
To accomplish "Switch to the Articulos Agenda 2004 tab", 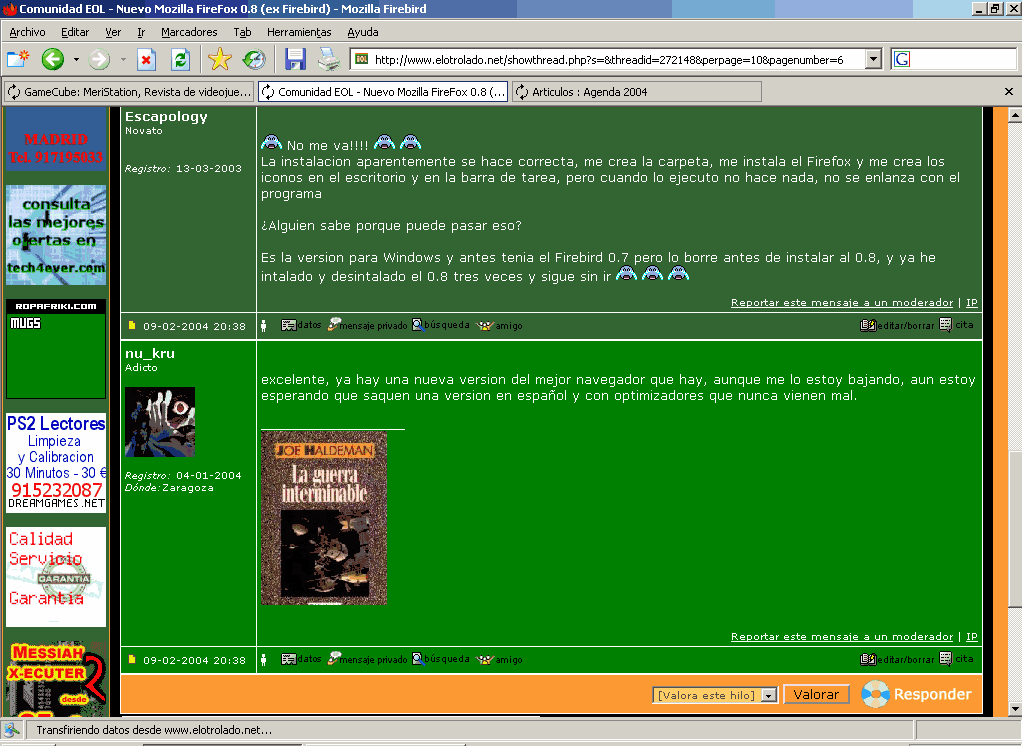I will click(x=637, y=92).
